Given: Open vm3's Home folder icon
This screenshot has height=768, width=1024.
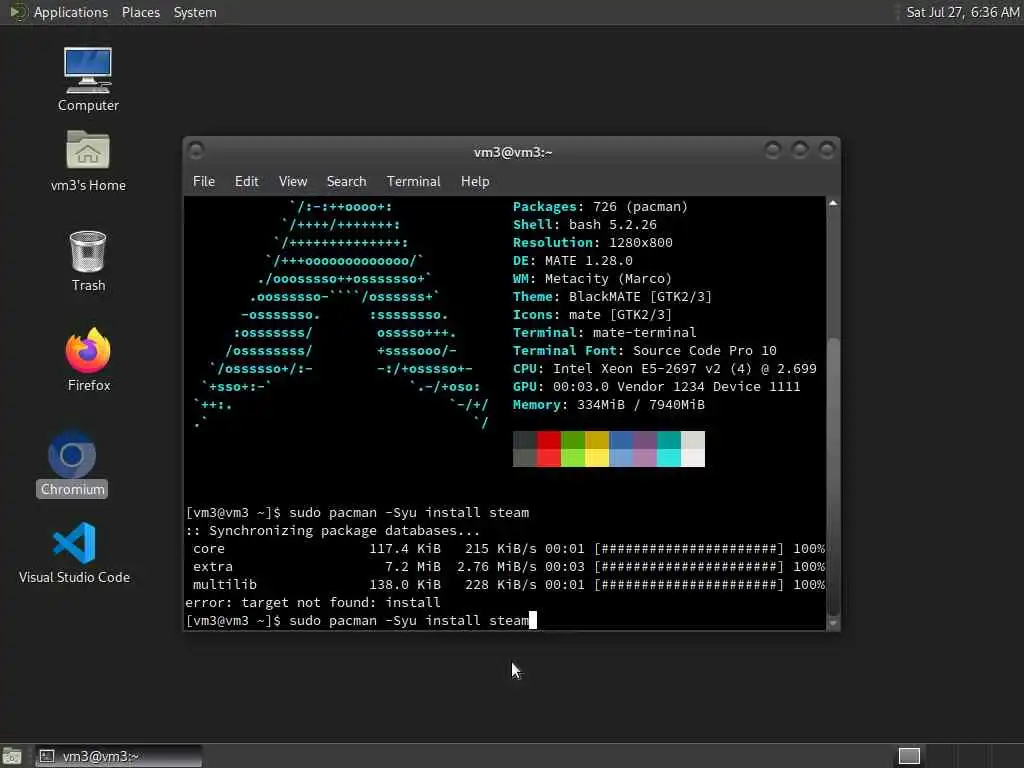Looking at the screenshot, I should tap(88, 161).
